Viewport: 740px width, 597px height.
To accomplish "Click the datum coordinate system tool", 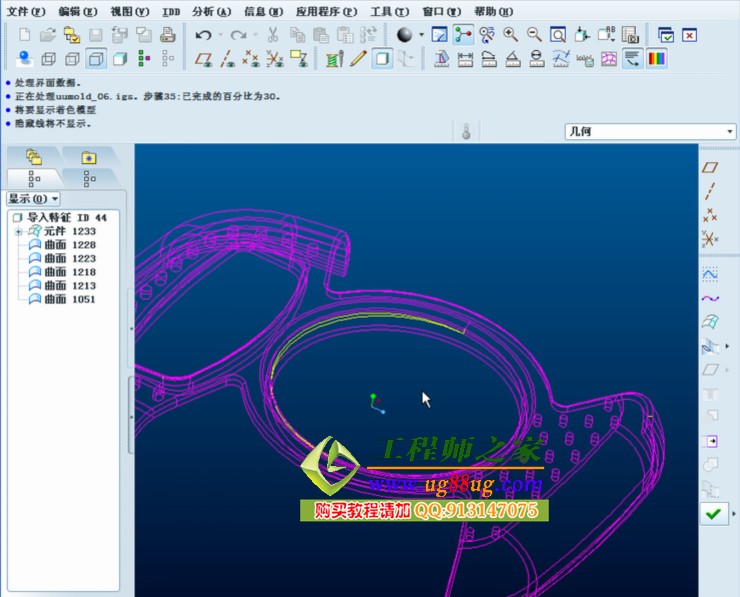I will [x=710, y=239].
